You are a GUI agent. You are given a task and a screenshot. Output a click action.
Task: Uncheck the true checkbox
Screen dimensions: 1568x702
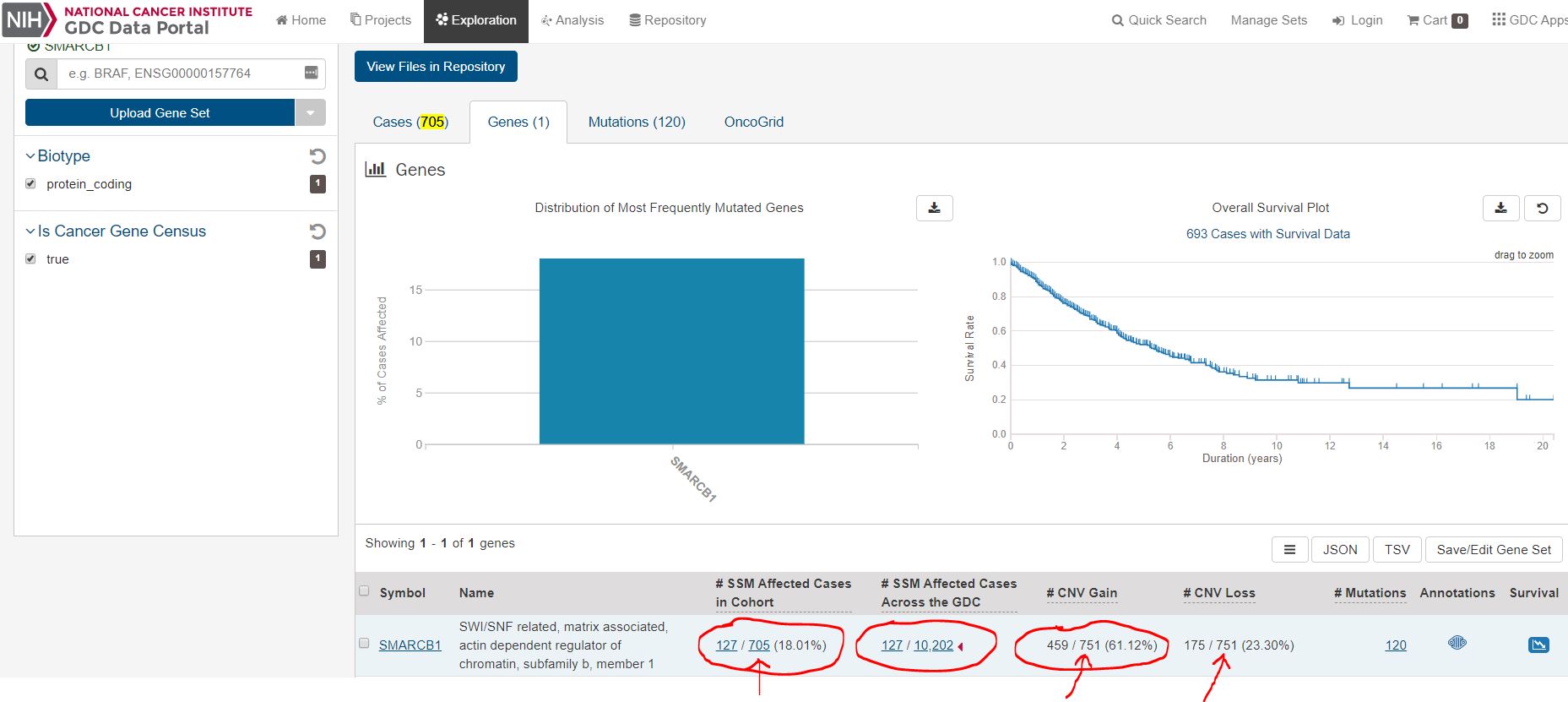tap(30, 258)
